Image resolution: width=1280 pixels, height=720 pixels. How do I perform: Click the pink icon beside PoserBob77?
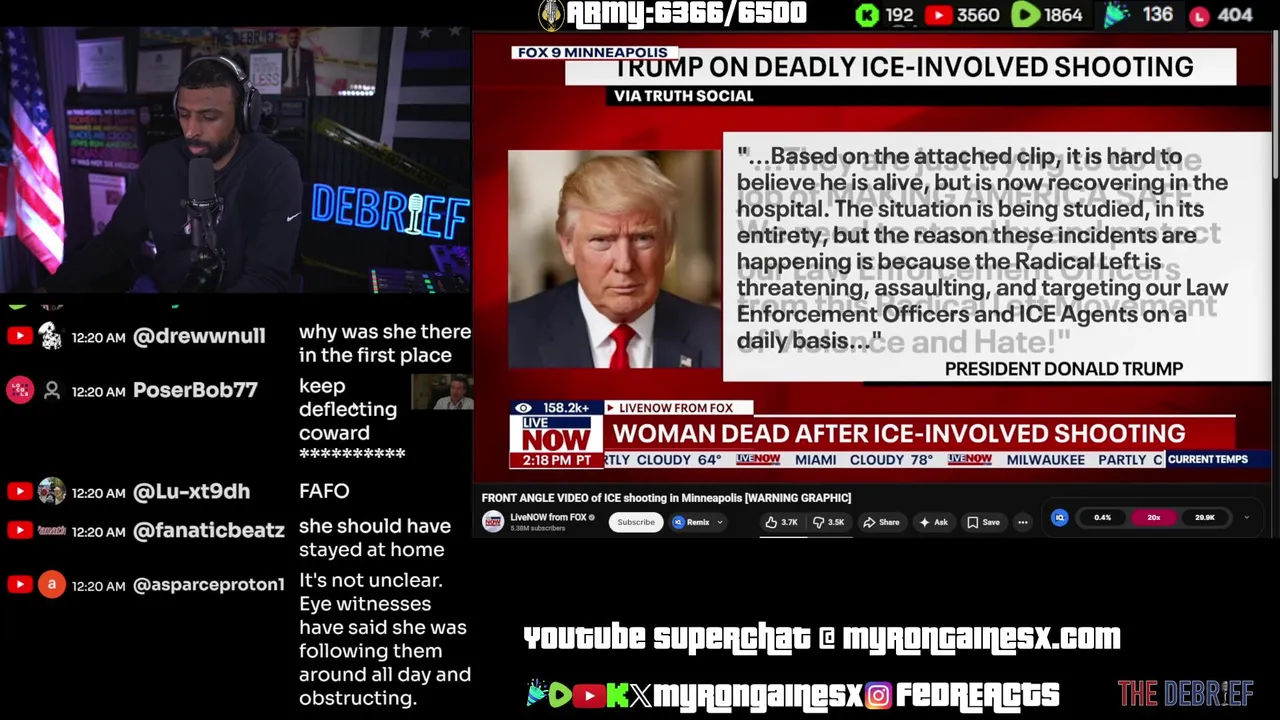(19, 390)
